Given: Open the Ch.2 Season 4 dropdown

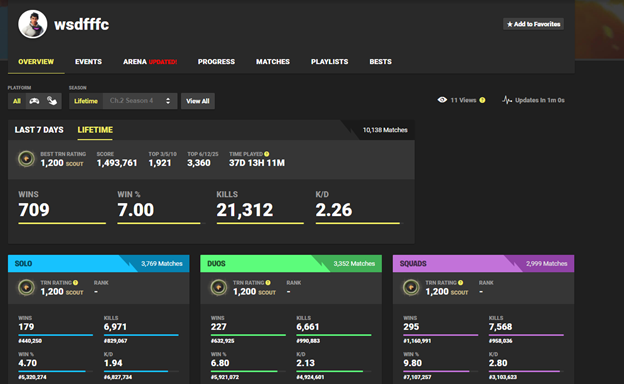Looking at the screenshot, I should 140,101.
